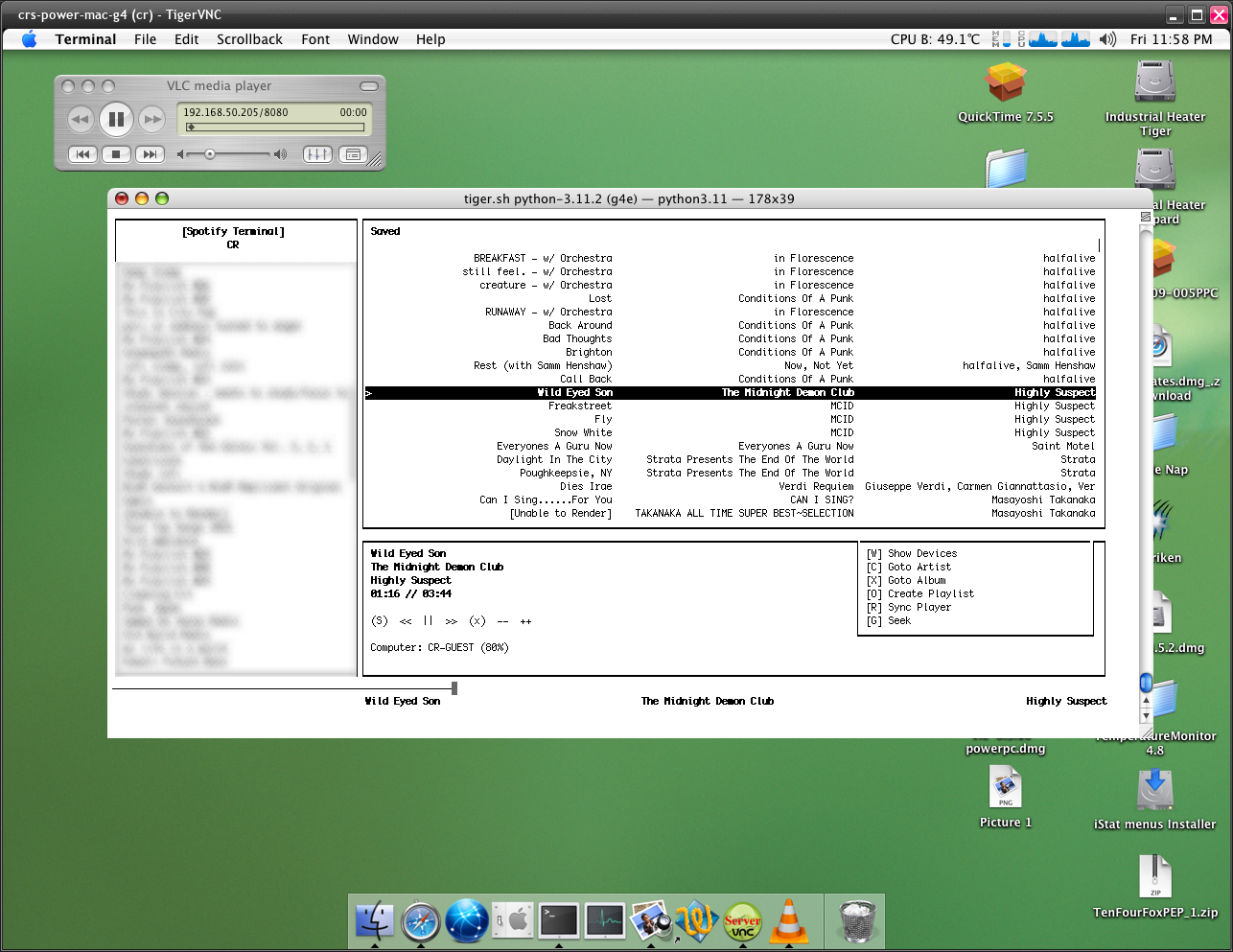Click VLC's full-volume speaker icon
The width and height of the screenshot is (1233, 952).
(x=280, y=154)
